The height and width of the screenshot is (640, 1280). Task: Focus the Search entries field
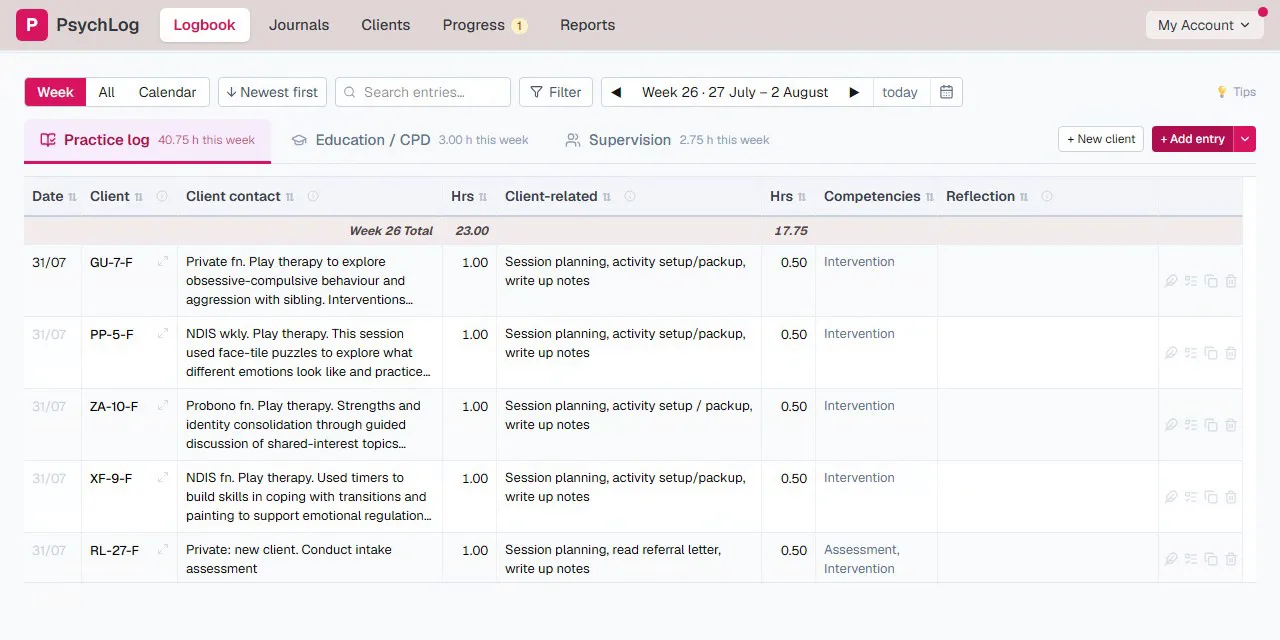coord(423,92)
